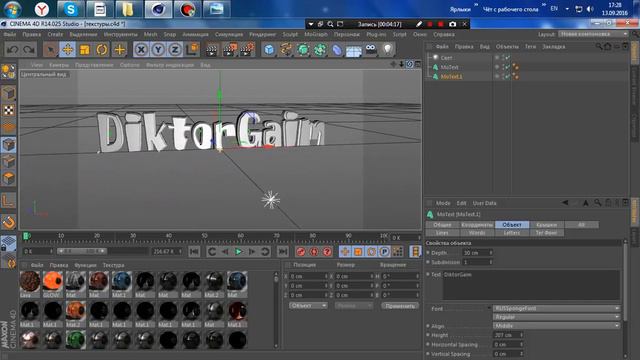Select the MoText.1 object row
Screen dimensions: 640x360
click(x=451, y=76)
